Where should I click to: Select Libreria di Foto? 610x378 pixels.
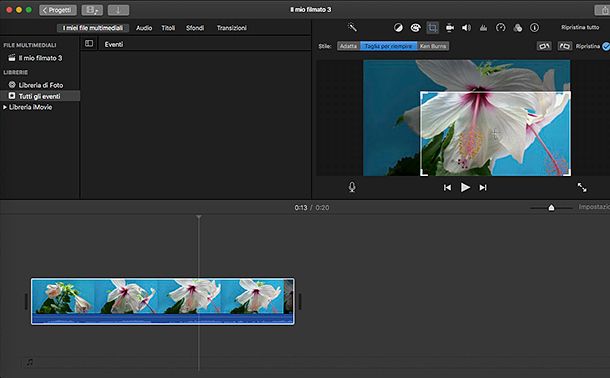(40, 85)
